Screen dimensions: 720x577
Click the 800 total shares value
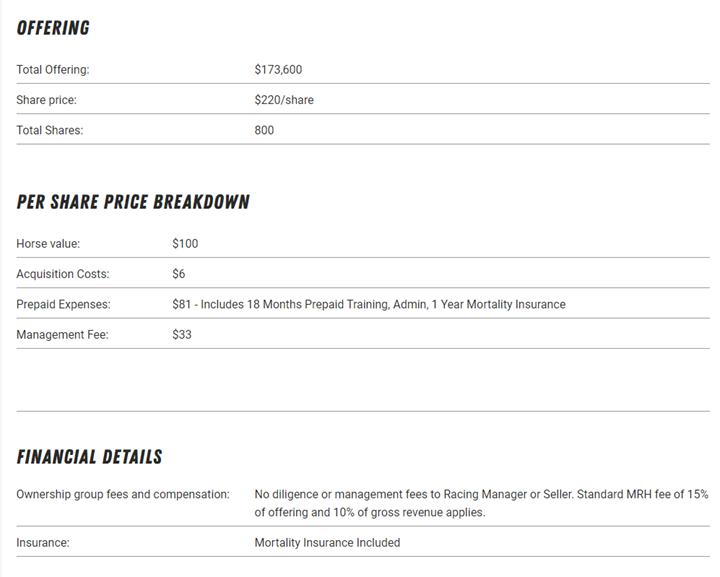pyautogui.click(x=264, y=130)
